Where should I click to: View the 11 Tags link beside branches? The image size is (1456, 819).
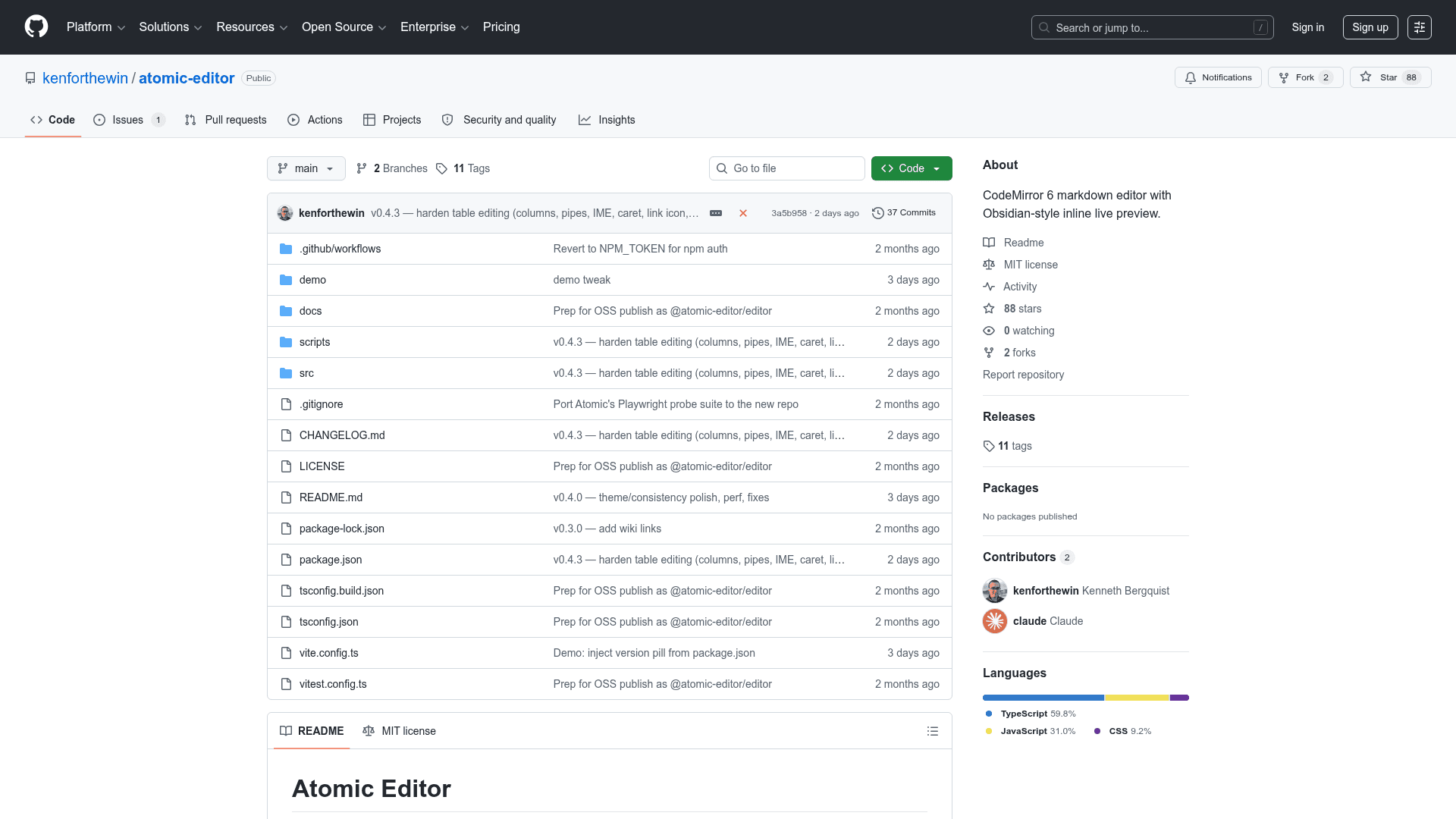click(463, 168)
